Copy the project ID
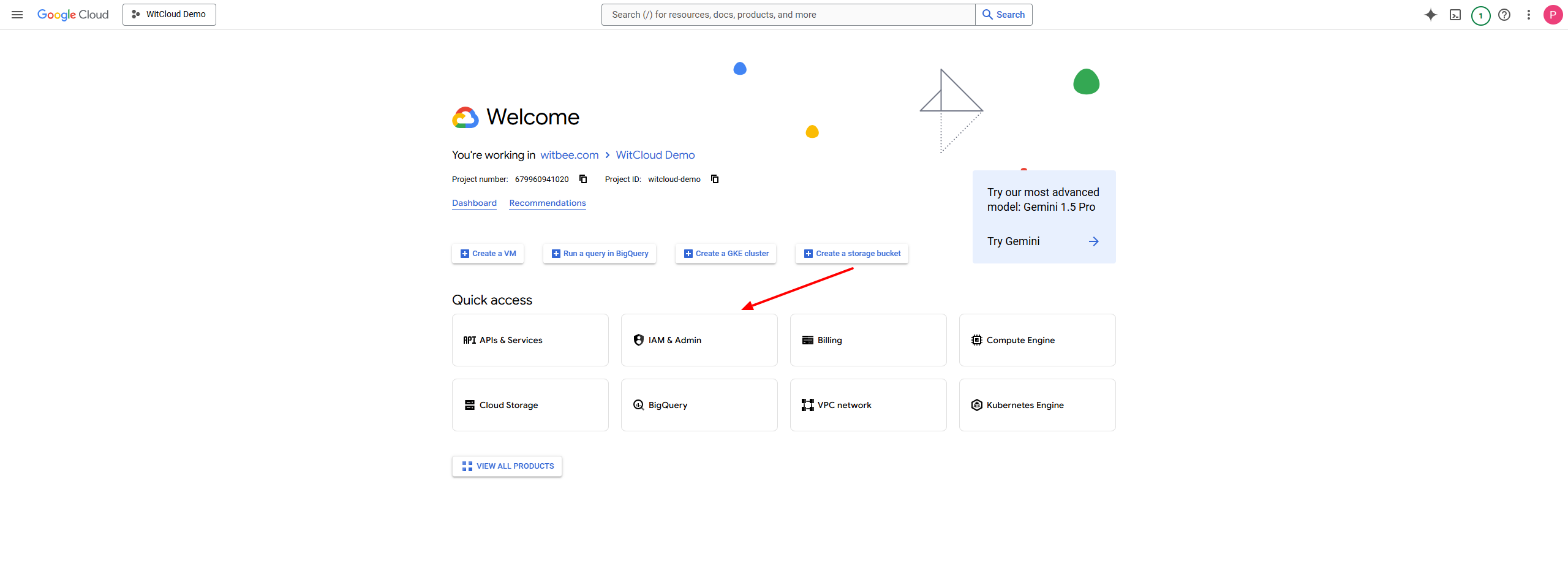Viewport: 1568px width, 579px height. pyautogui.click(x=715, y=179)
